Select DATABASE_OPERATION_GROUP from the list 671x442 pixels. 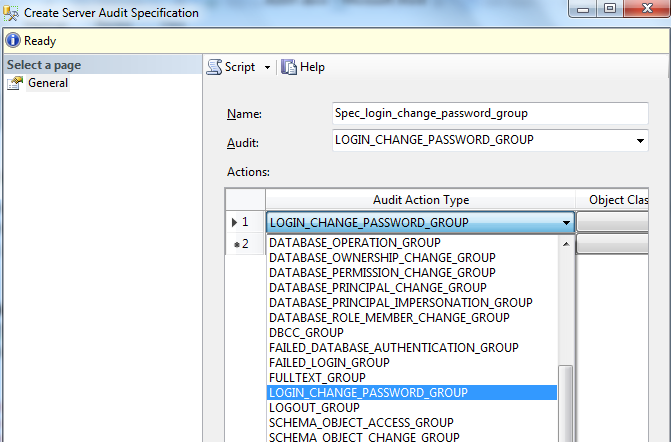pos(354,243)
